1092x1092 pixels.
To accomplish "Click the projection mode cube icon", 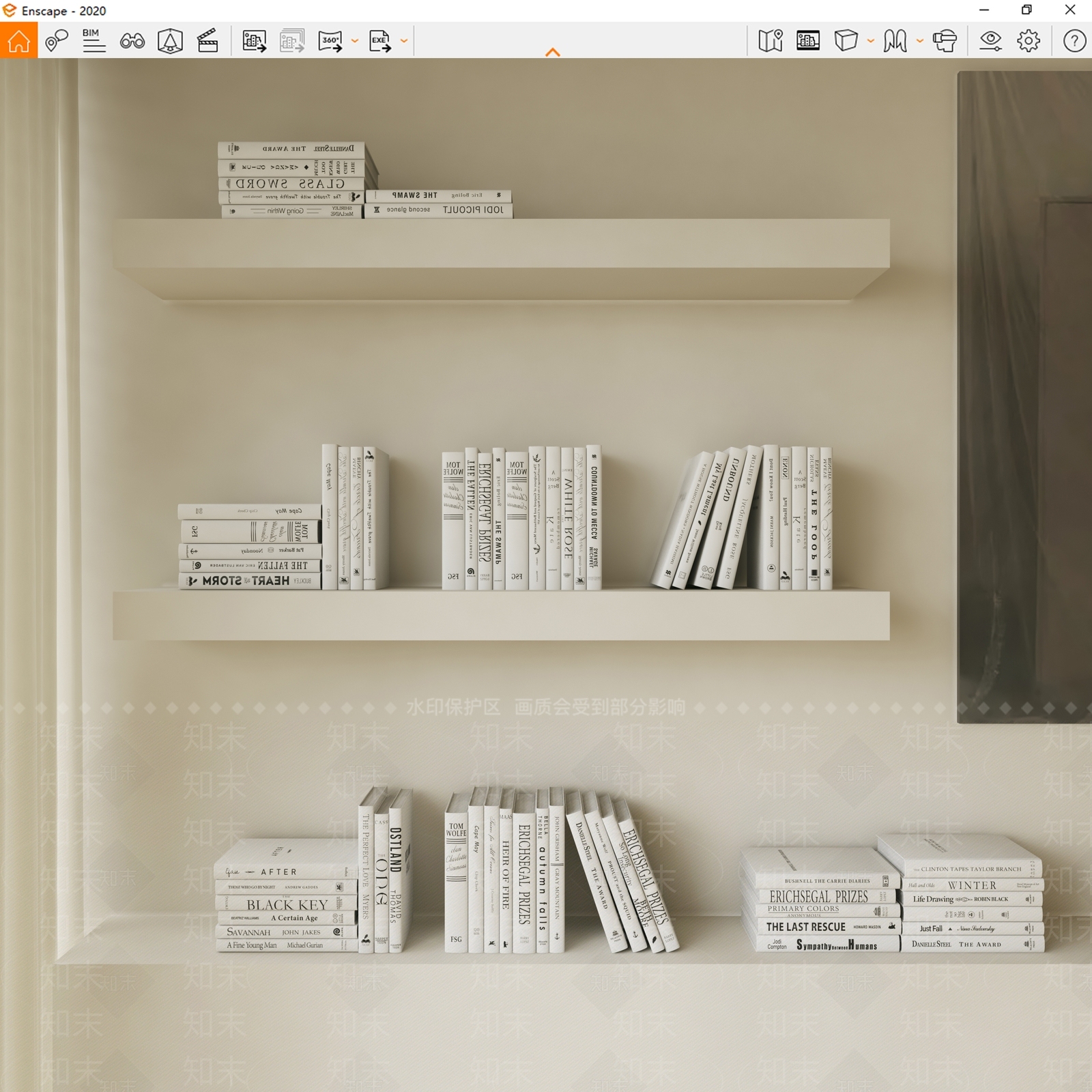I will coord(846,41).
